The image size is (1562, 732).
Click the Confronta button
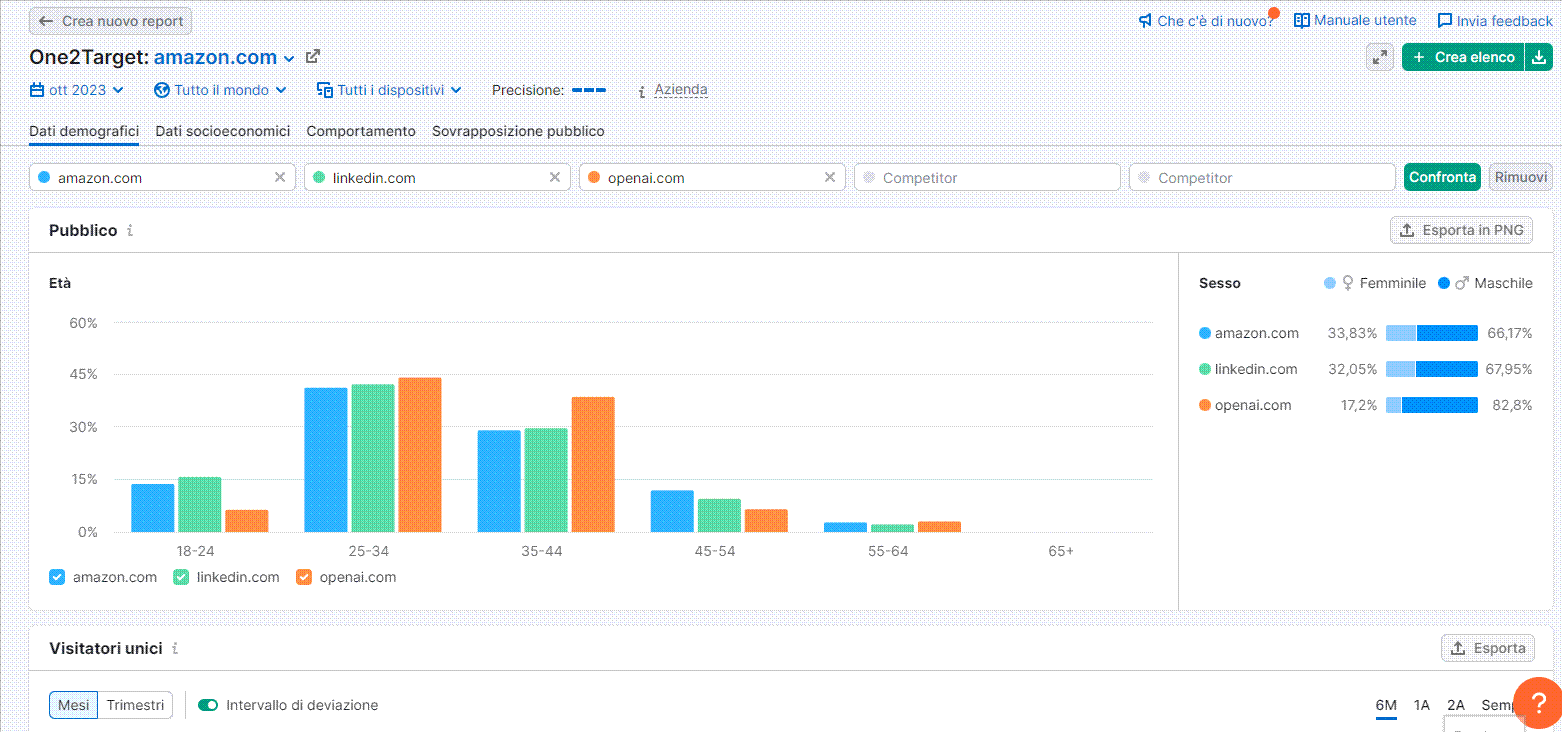pos(1442,177)
